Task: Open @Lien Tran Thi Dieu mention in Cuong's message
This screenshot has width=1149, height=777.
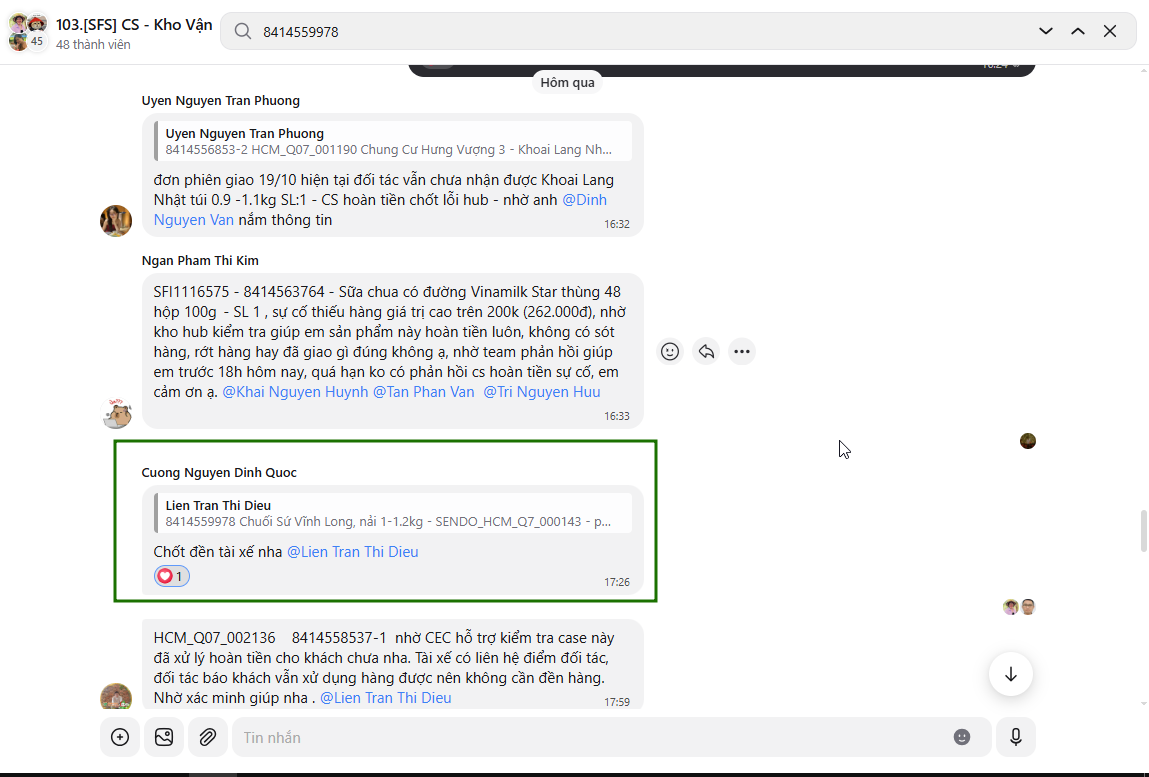Action: coord(352,552)
